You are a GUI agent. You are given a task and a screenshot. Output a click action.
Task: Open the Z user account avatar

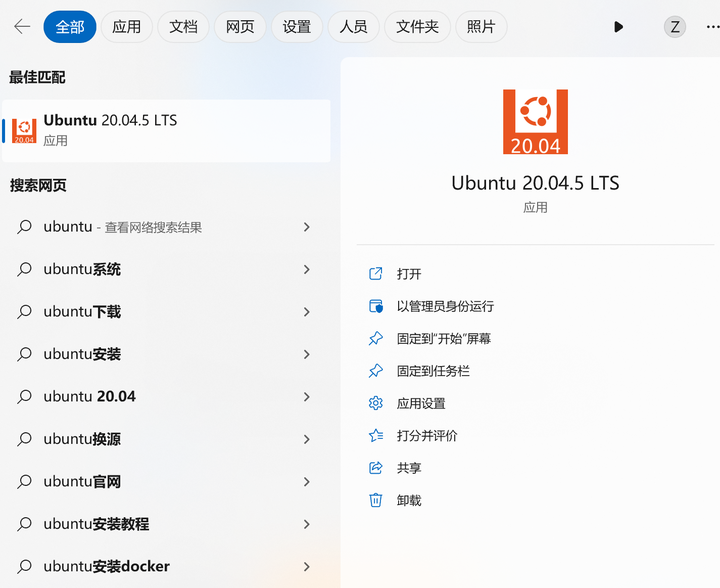(675, 27)
